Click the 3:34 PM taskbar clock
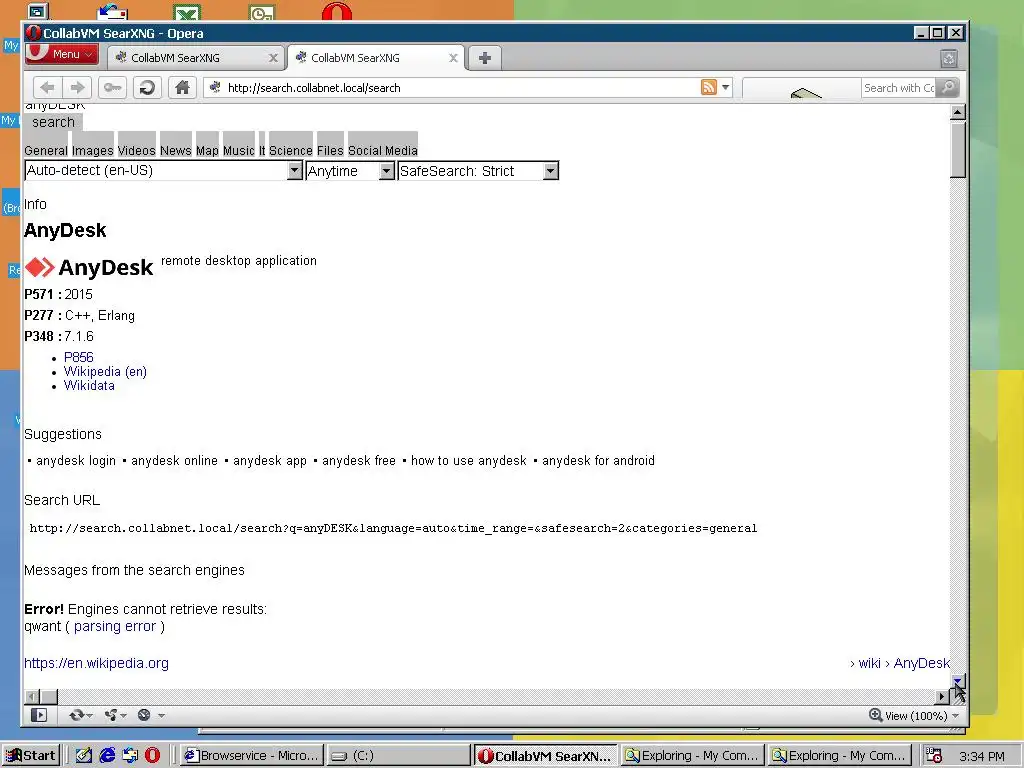This screenshot has height=768, width=1024. tap(982, 756)
